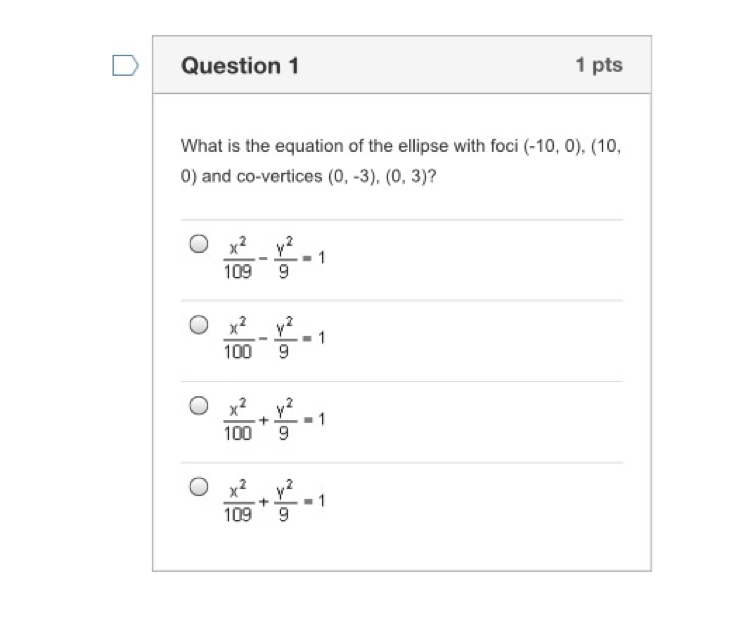Click the third answer's equation x²/100 + y²/9
The image size is (748, 622).
pos(274,420)
